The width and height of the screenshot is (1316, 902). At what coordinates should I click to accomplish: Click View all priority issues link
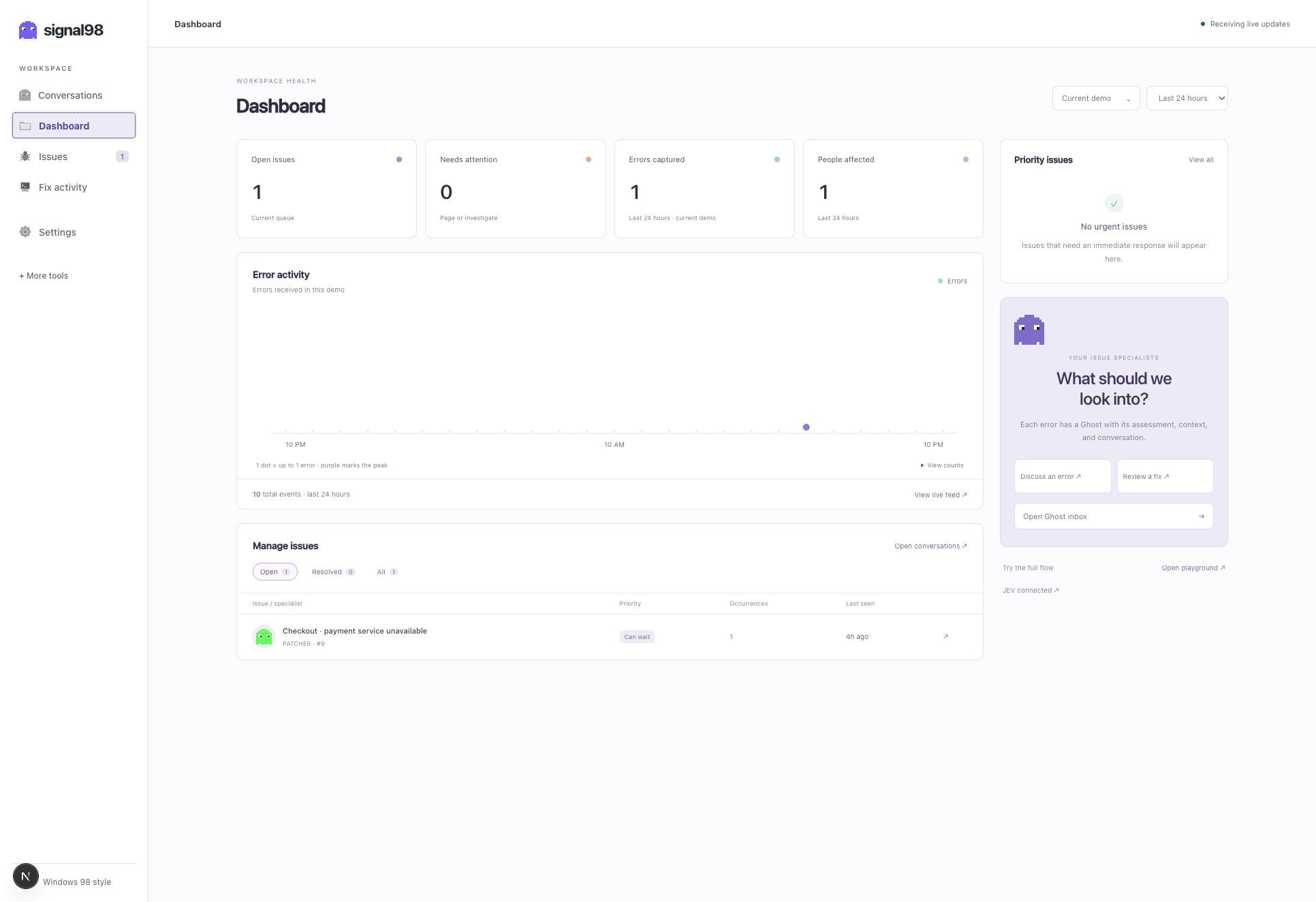[1200, 160]
